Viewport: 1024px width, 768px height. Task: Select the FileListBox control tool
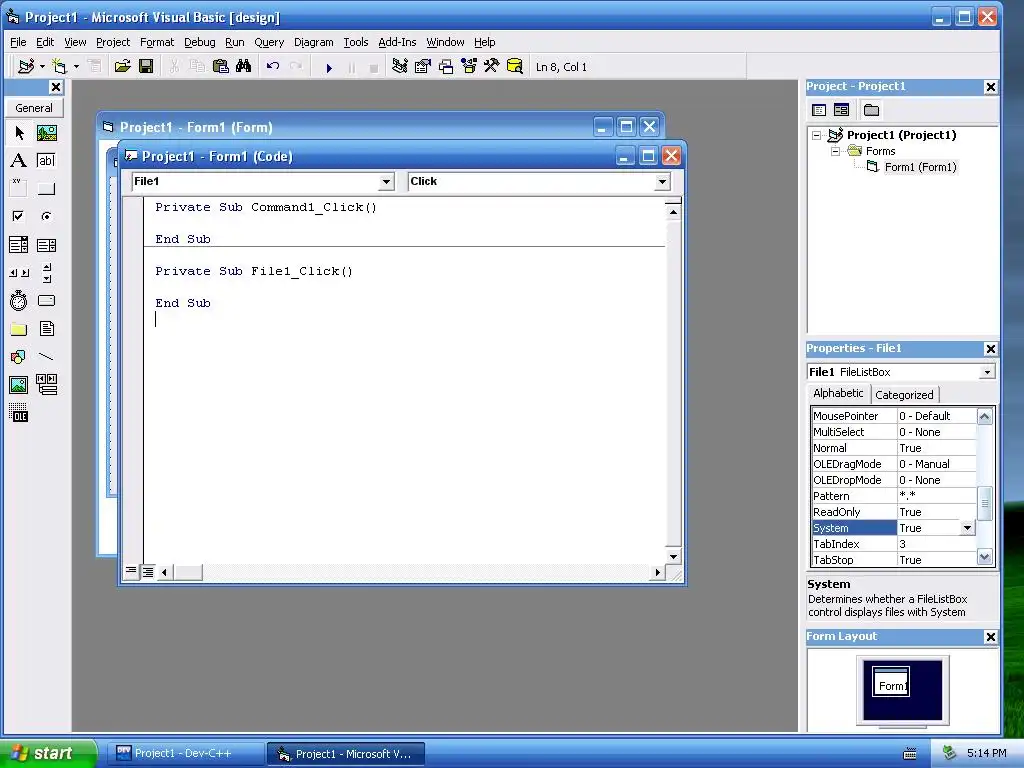pos(46,328)
